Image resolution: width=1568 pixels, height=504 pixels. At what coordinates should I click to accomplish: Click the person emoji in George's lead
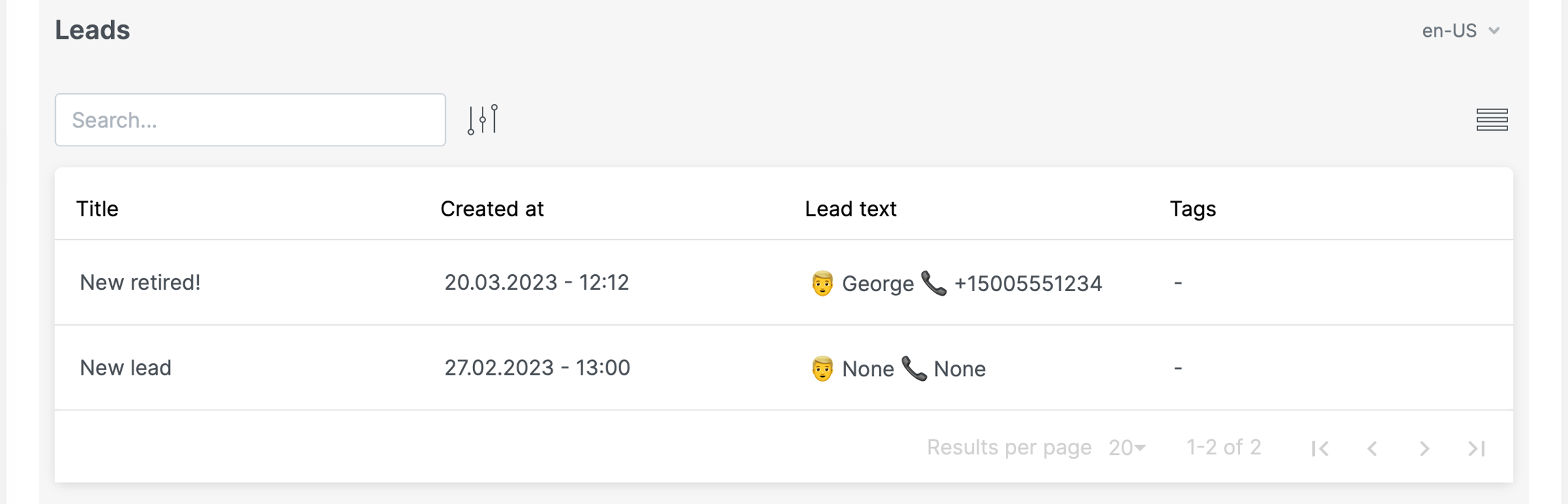pos(822,283)
